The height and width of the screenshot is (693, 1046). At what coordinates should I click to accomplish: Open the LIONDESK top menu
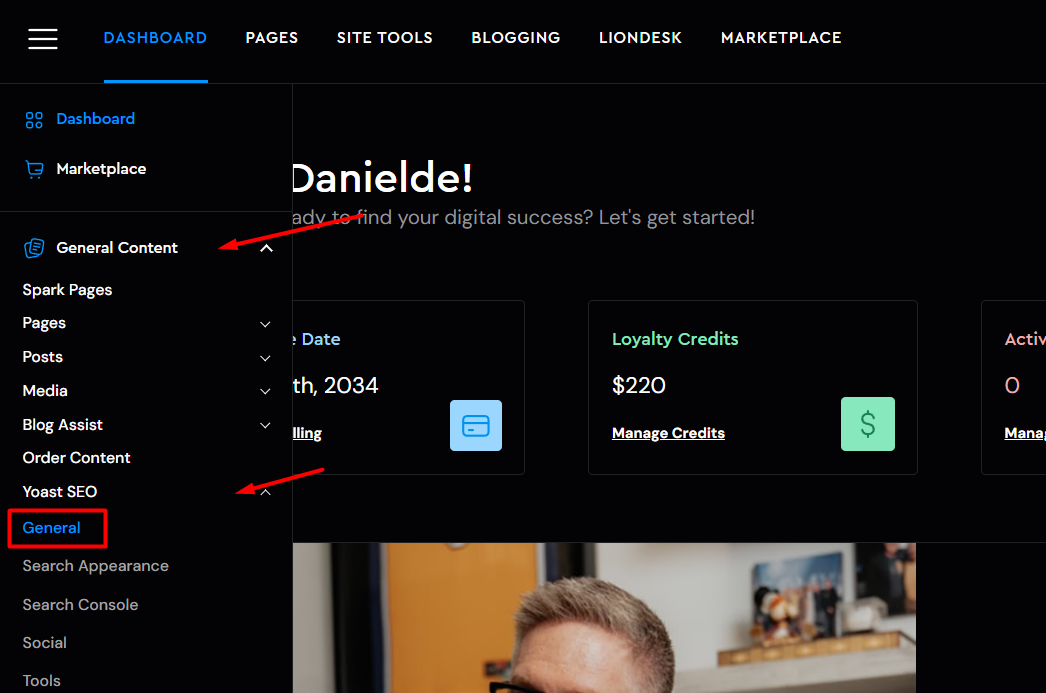point(640,38)
